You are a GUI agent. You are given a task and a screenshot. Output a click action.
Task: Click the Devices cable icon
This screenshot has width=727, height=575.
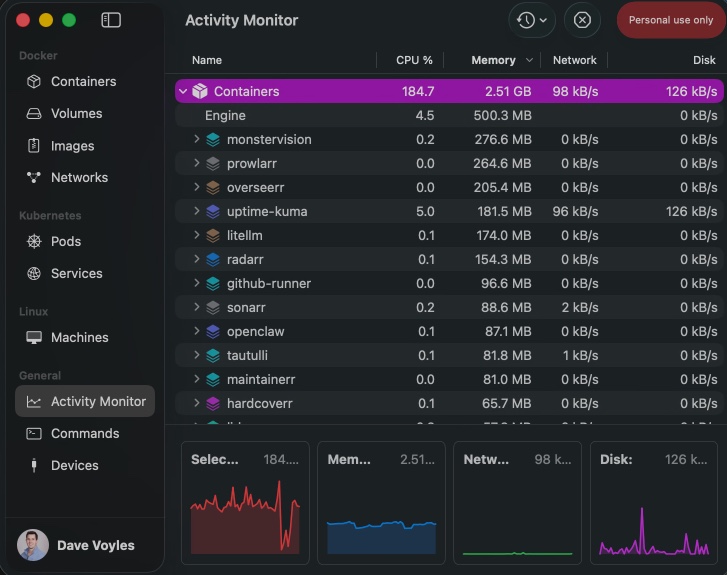pyautogui.click(x=34, y=465)
